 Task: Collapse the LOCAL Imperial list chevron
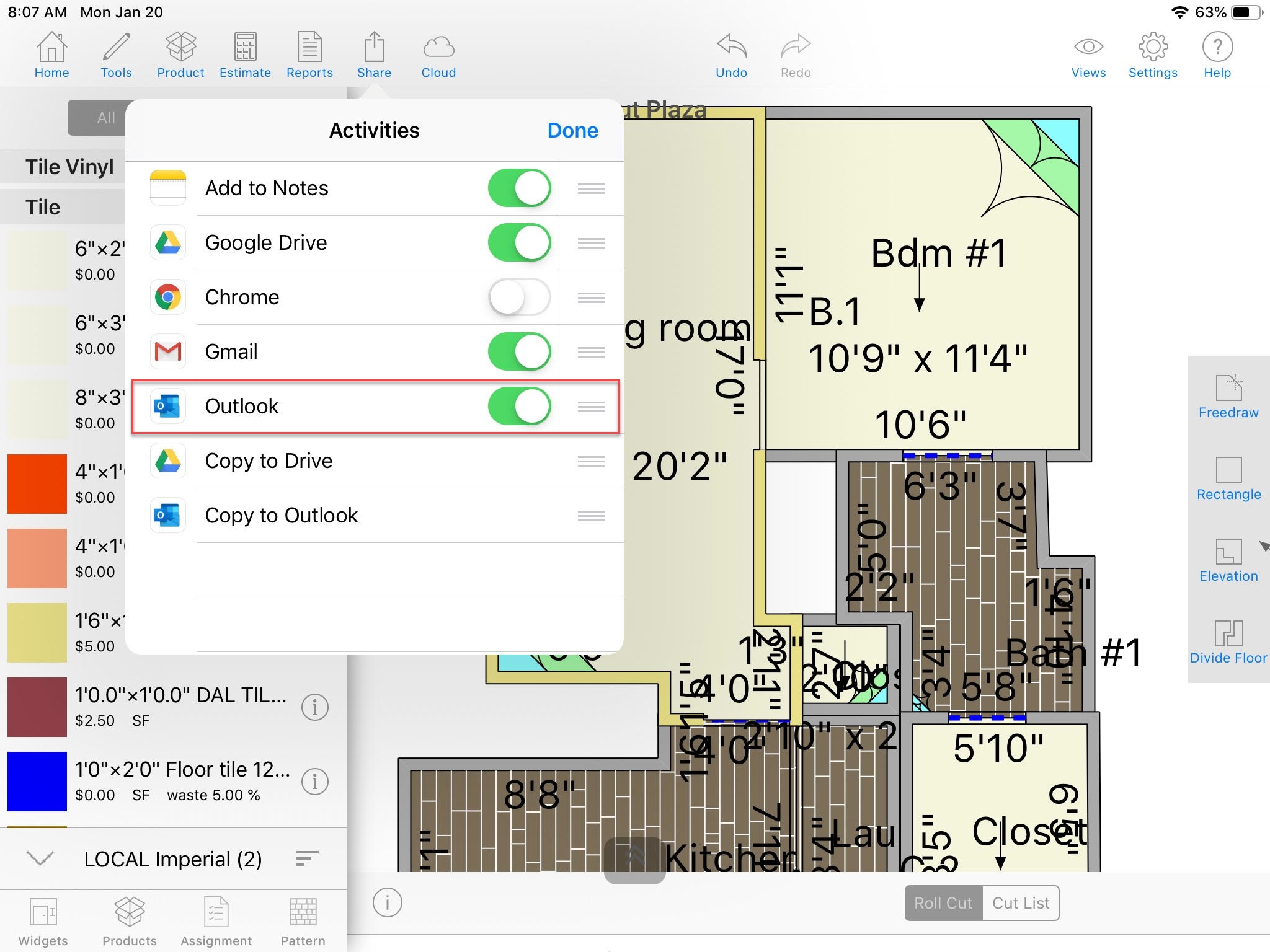[x=41, y=858]
